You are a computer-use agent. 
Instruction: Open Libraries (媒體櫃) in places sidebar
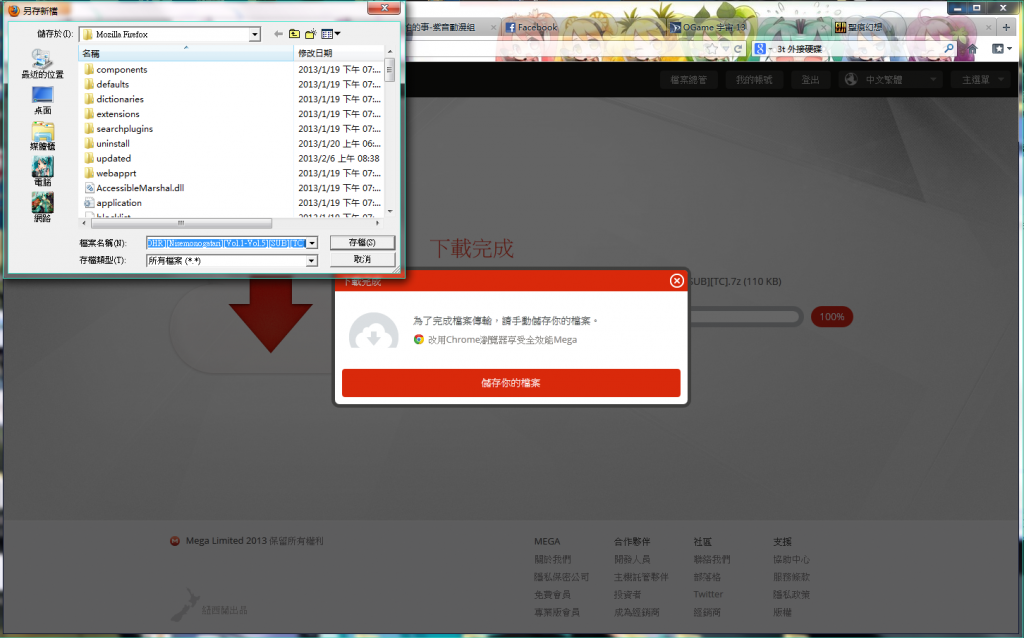[42, 138]
